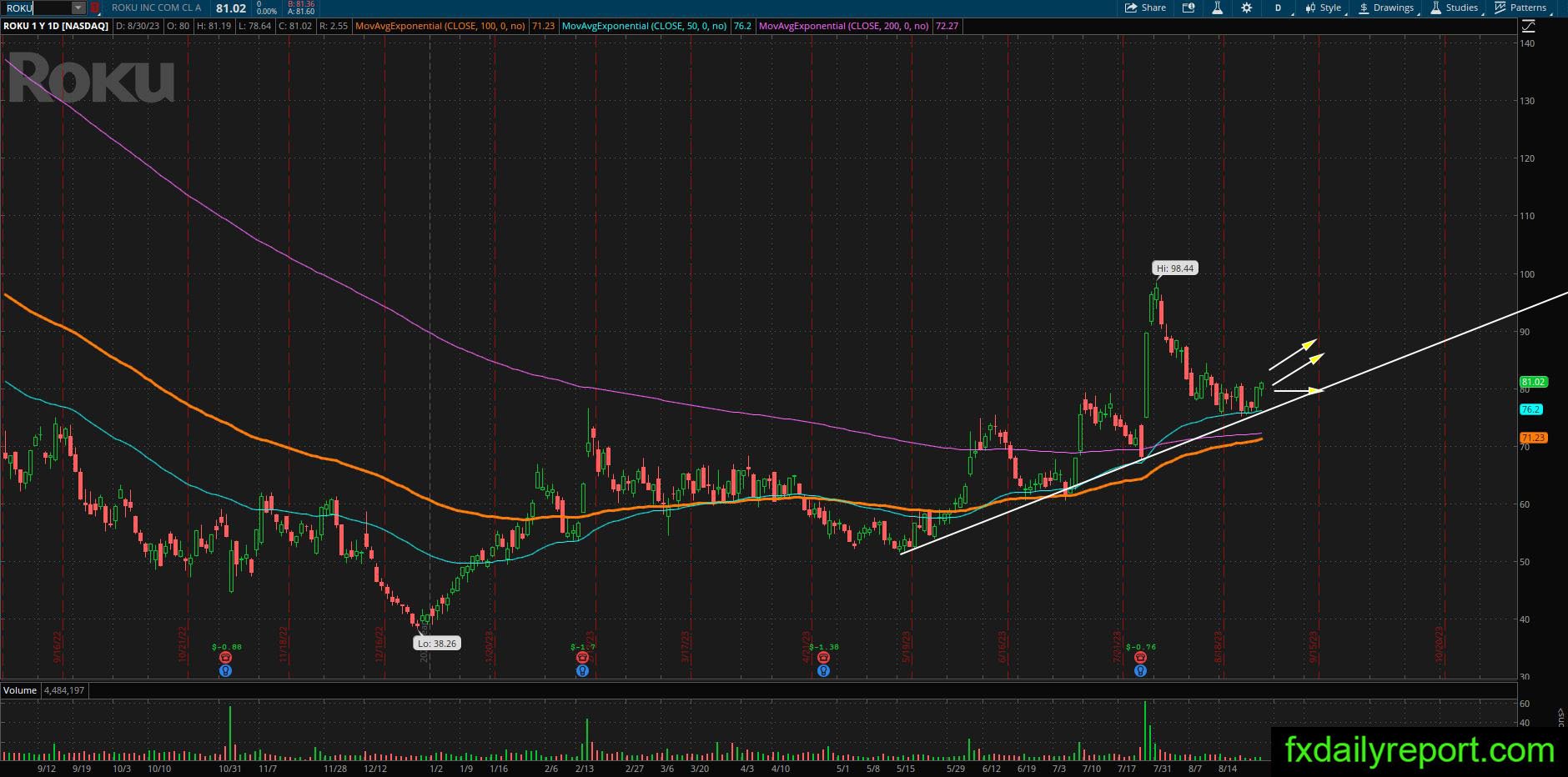Click the green 81.02 price axis bubble
Image resolution: width=1568 pixels, height=777 pixels.
point(1533,382)
